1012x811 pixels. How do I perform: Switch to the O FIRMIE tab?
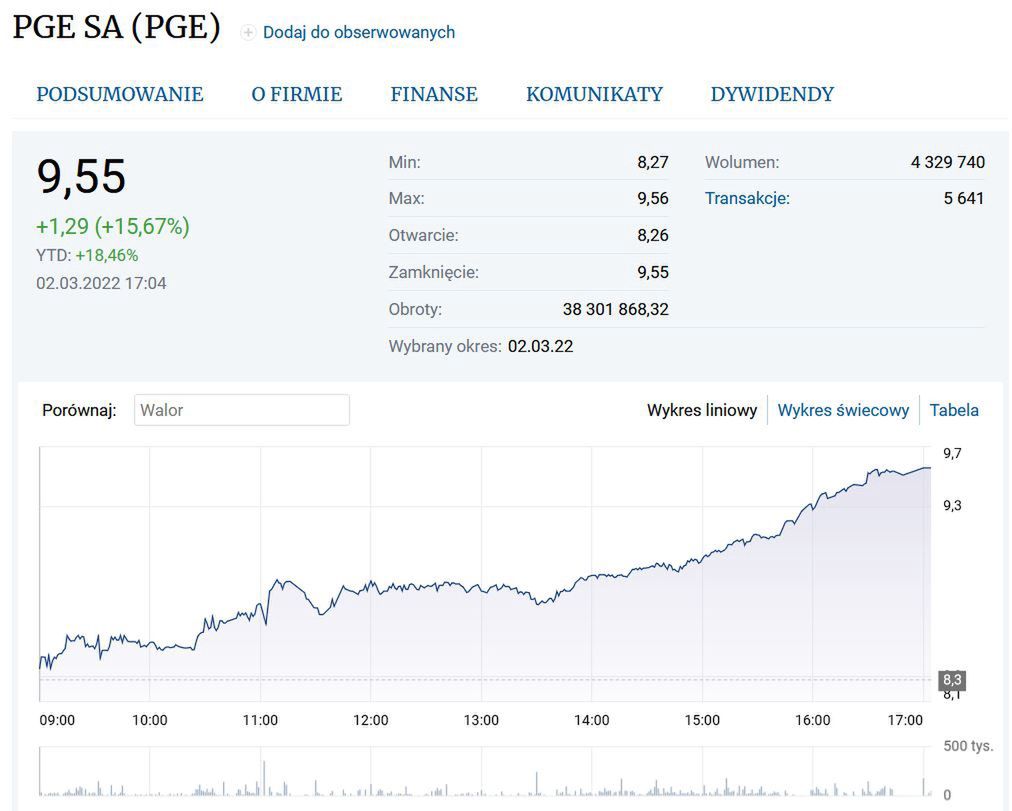tap(296, 94)
